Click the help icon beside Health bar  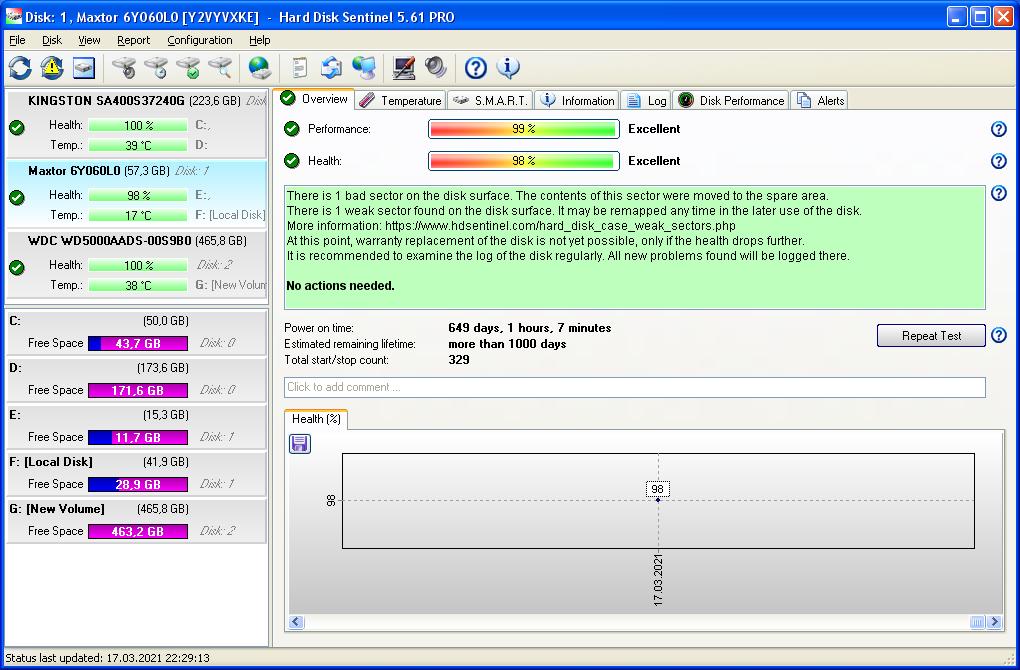(x=999, y=161)
